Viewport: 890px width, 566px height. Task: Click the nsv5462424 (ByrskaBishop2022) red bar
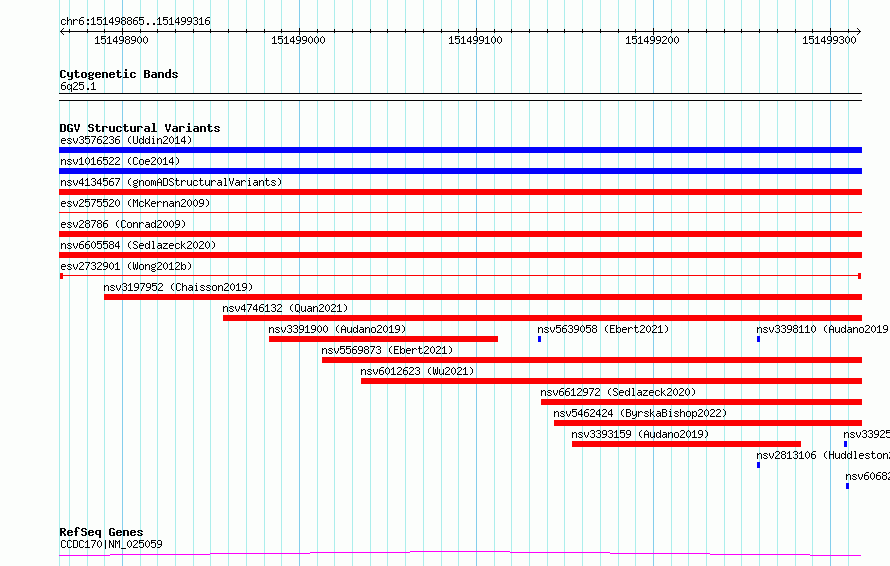[x=708, y=423]
